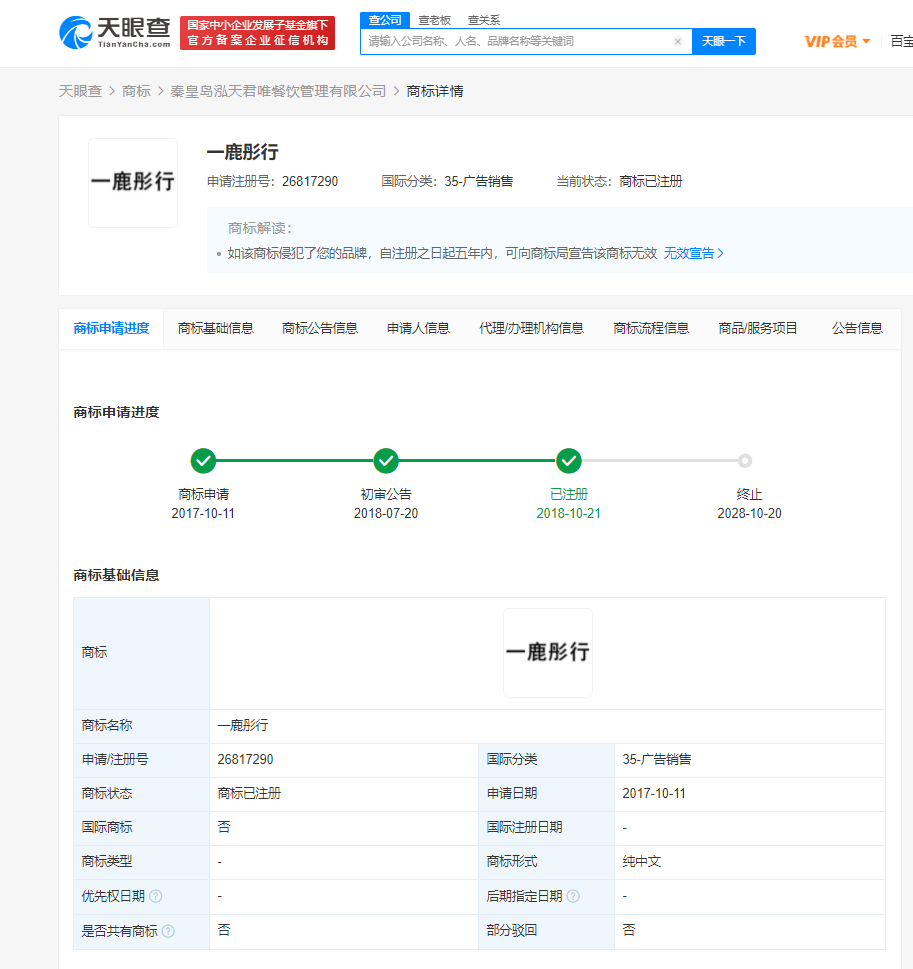The height and width of the screenshot is (969, 913).
Task: Click the 商标 breadcrumb link
Action: click(x=137, y=90)
